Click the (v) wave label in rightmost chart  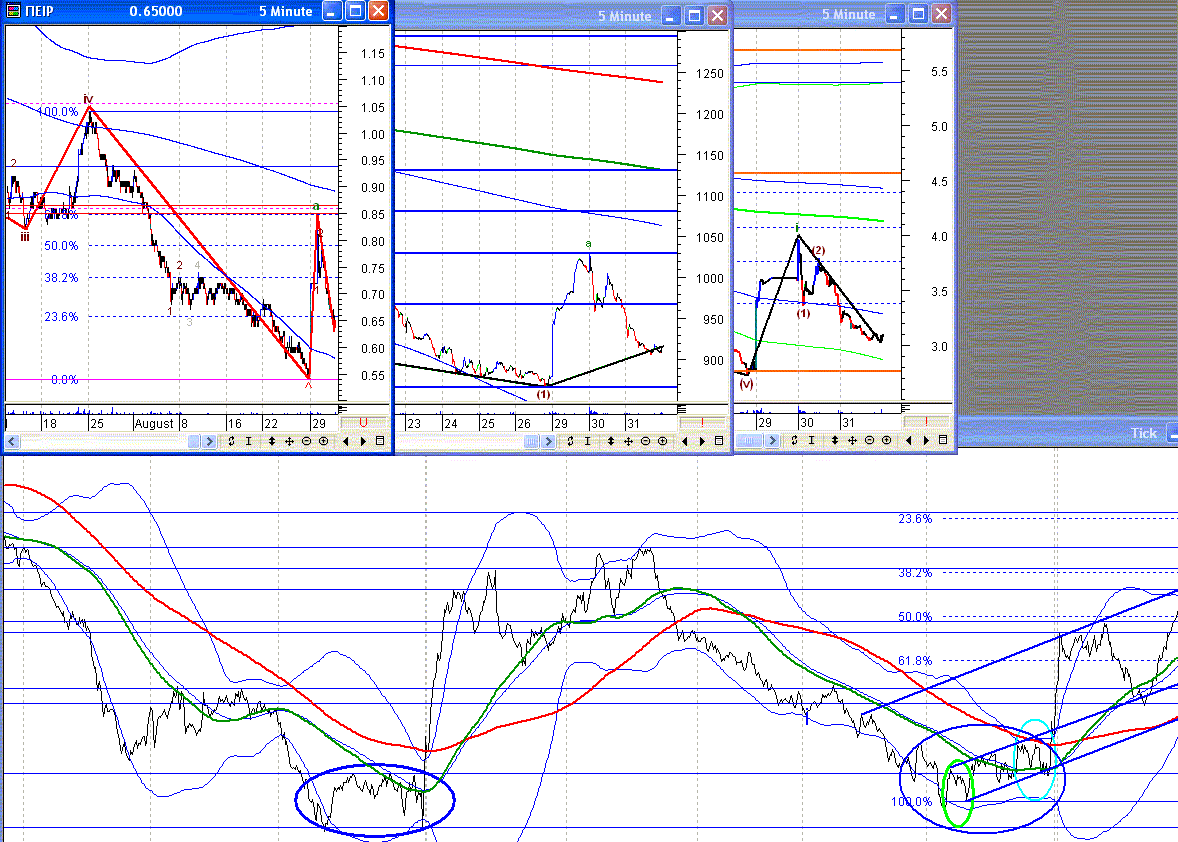tap(746, 384)
